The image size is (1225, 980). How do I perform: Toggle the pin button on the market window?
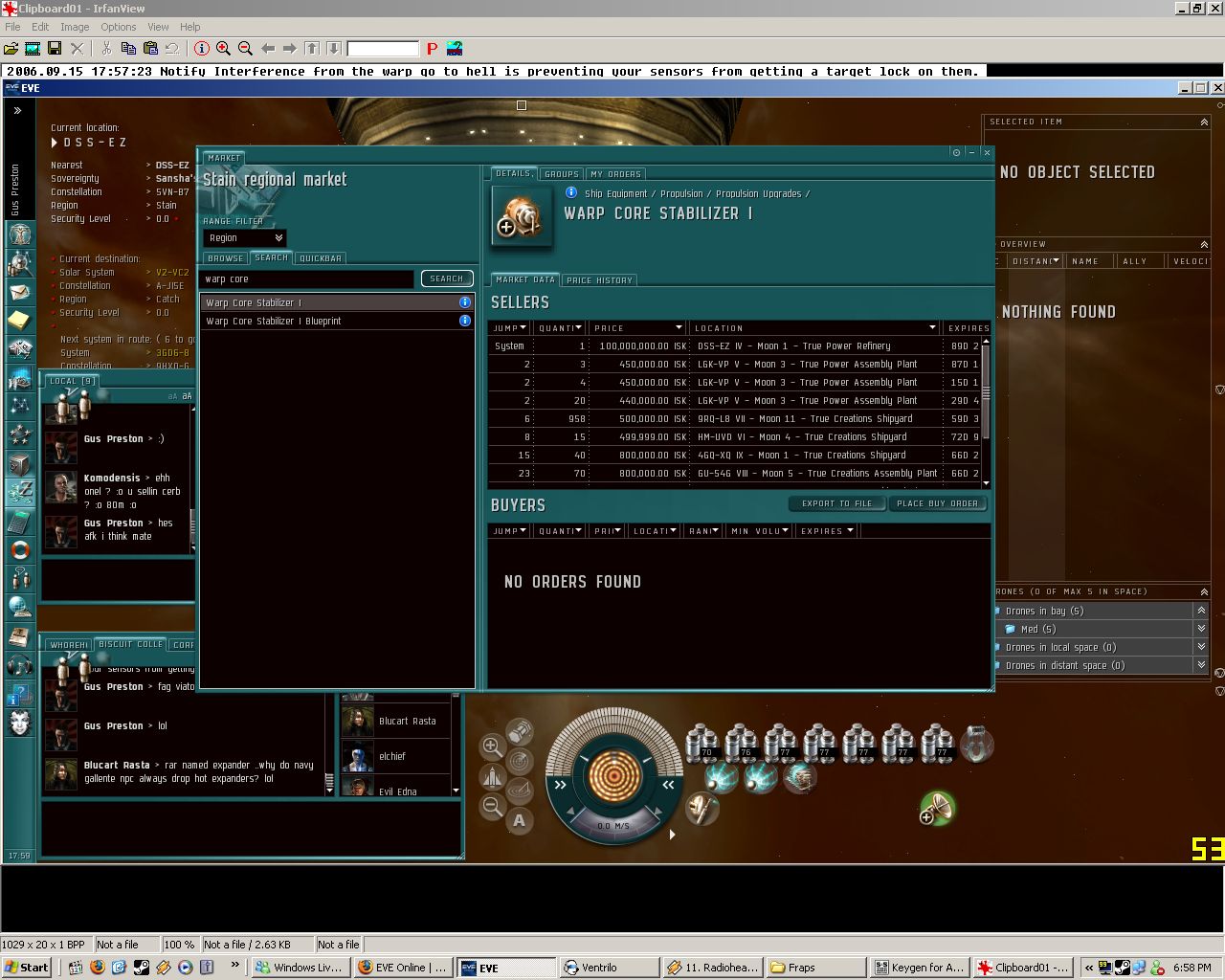tap(956, 152)
